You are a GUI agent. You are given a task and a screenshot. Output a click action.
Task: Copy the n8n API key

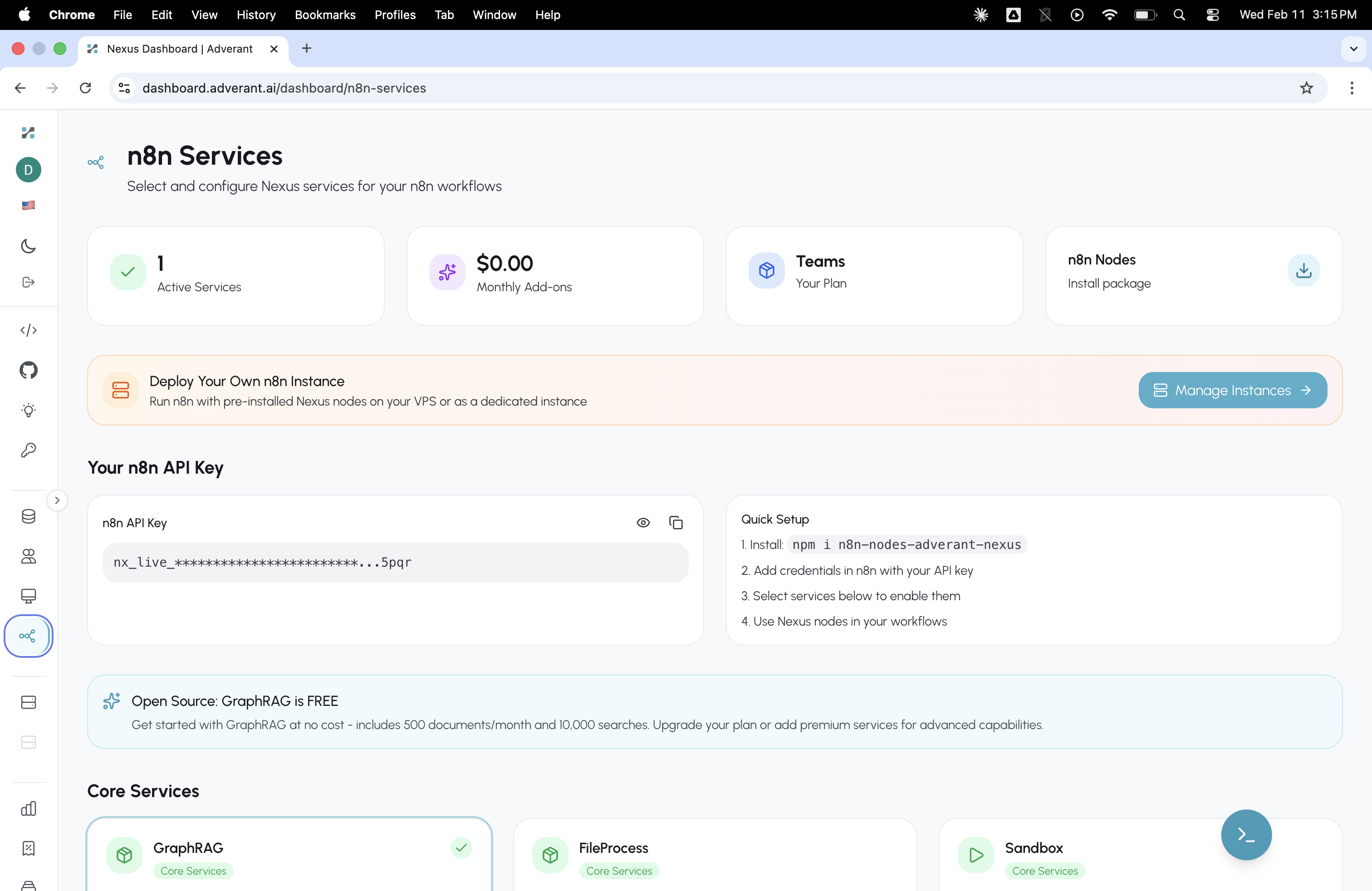click(676, 522)
